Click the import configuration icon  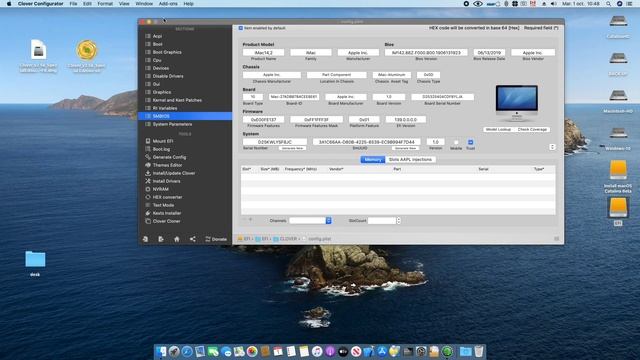[x=145, y=239]
